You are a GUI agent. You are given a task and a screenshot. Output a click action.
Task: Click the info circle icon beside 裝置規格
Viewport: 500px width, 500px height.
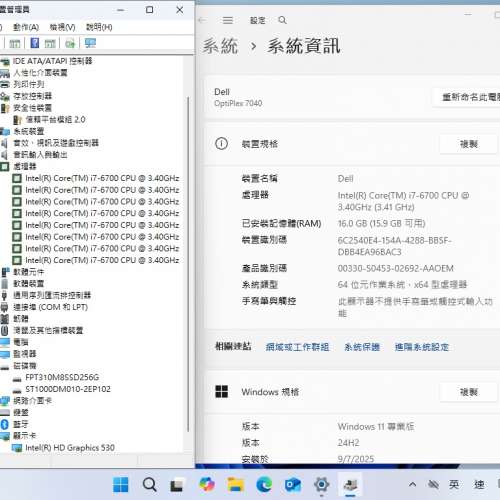pos(221,144)
